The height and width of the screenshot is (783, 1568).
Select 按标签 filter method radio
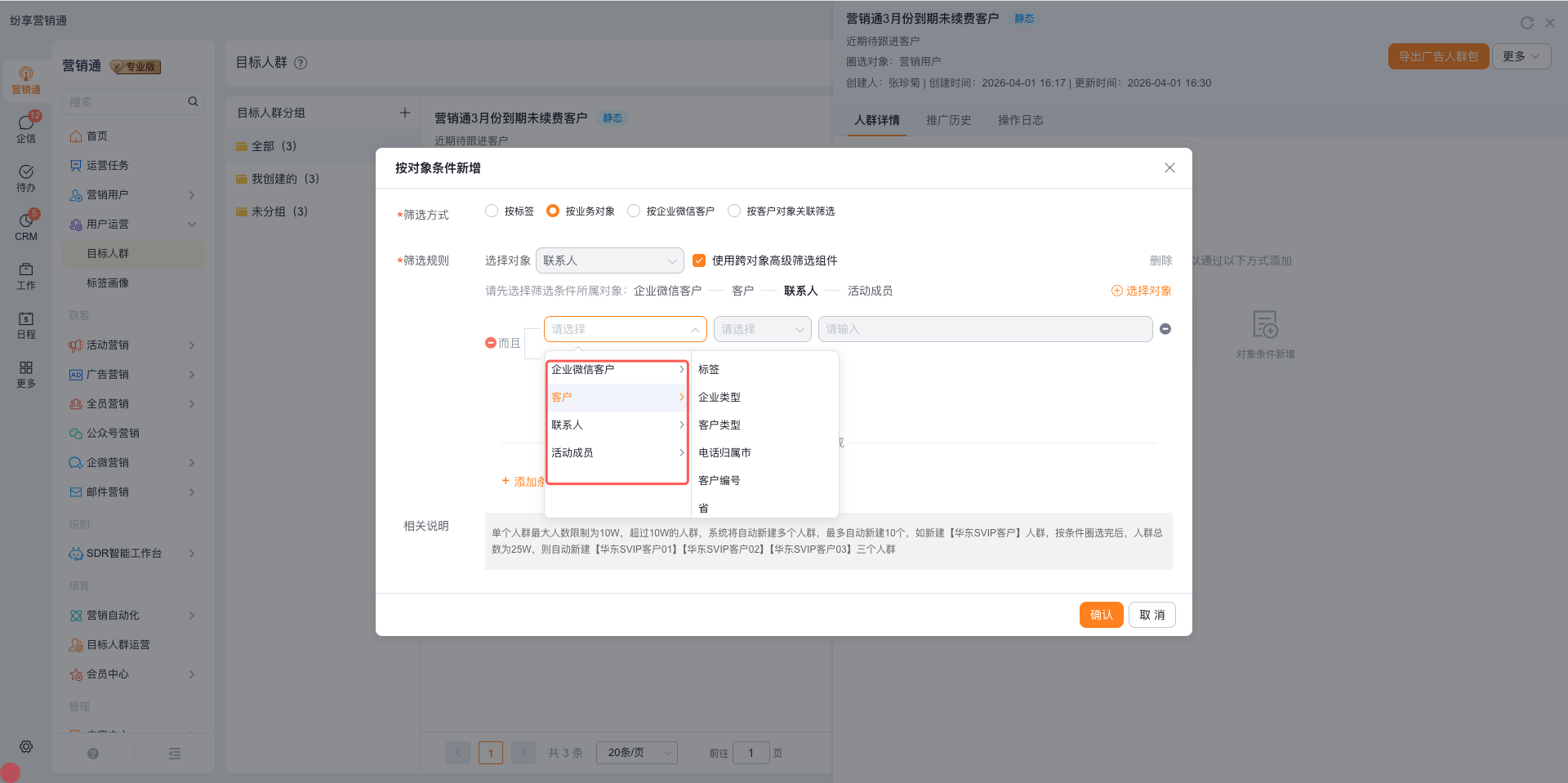[492, 211]
